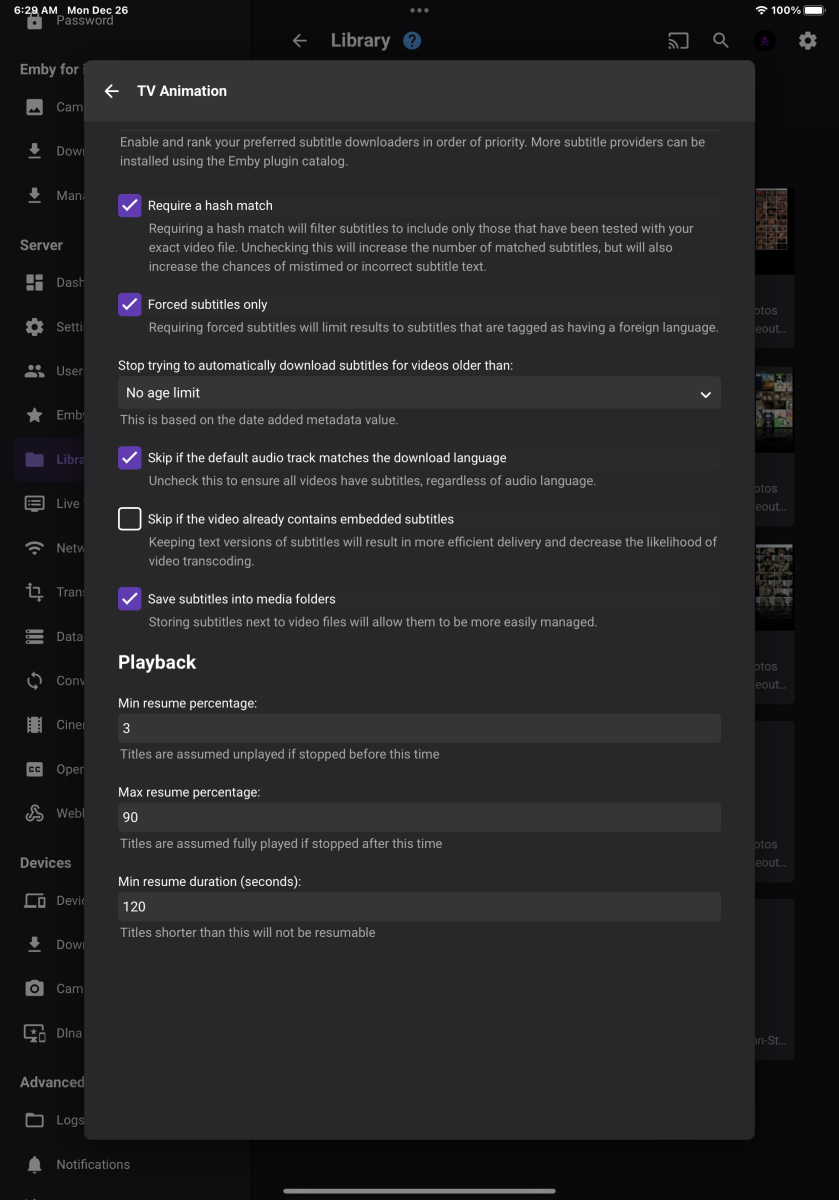
Task: Click the search magnifier icon
Action: pos(721,41)
